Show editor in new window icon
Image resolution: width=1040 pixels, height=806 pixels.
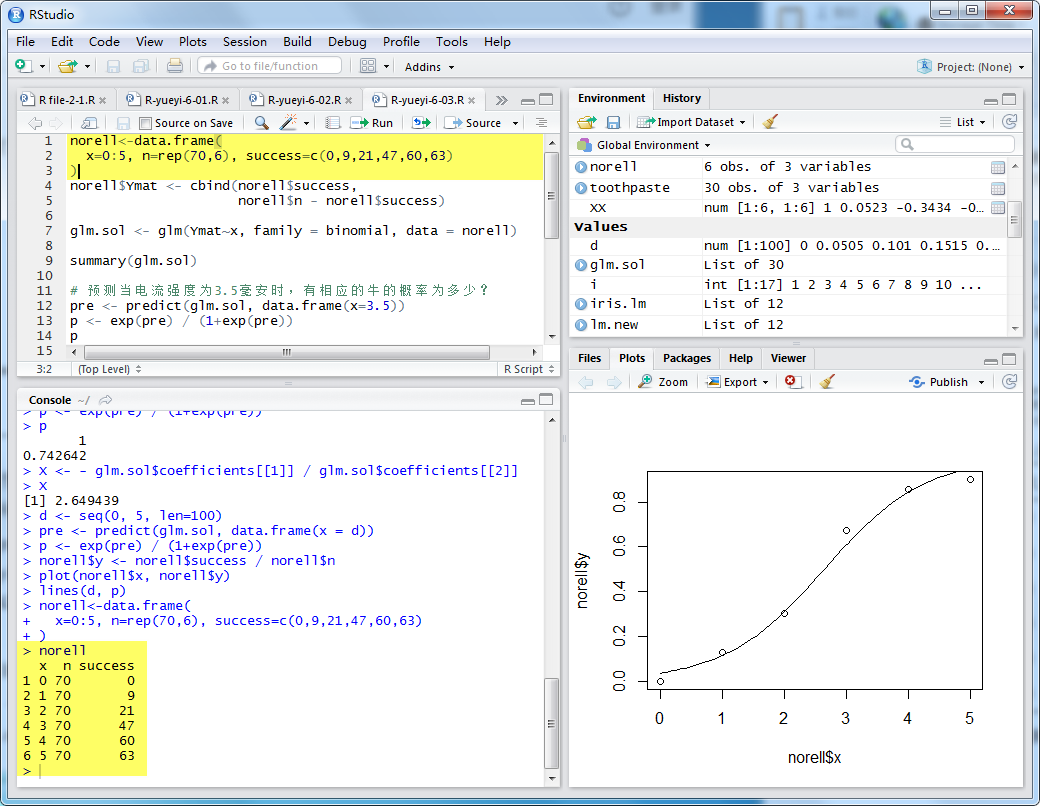pos(89,123)
